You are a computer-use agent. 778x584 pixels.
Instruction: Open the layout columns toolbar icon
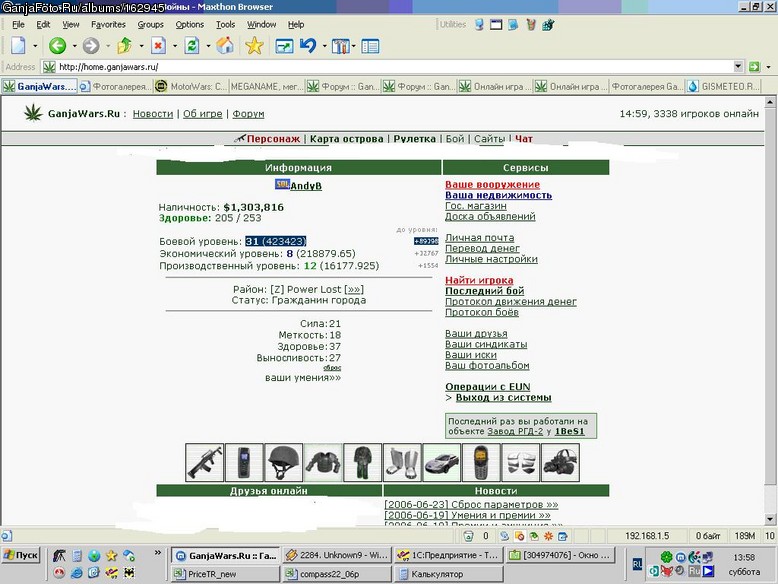coord(341,46)
